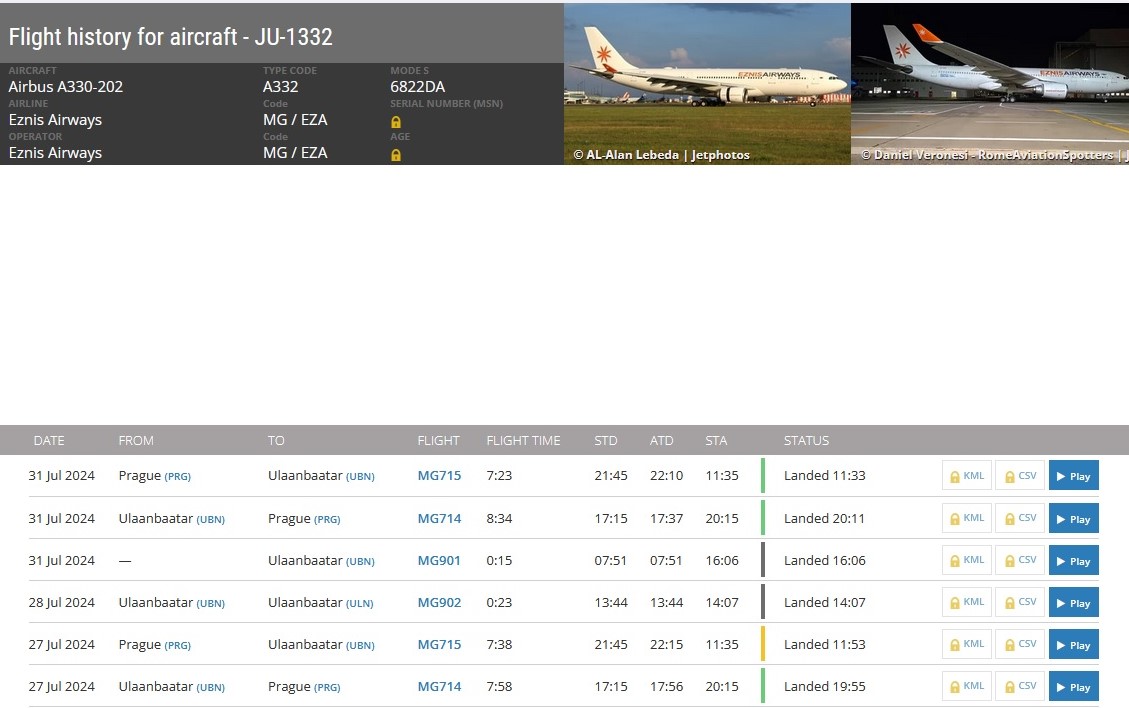Click locked KML icon for MG901 flight
Screen dimensions: 1129x708
967,560
